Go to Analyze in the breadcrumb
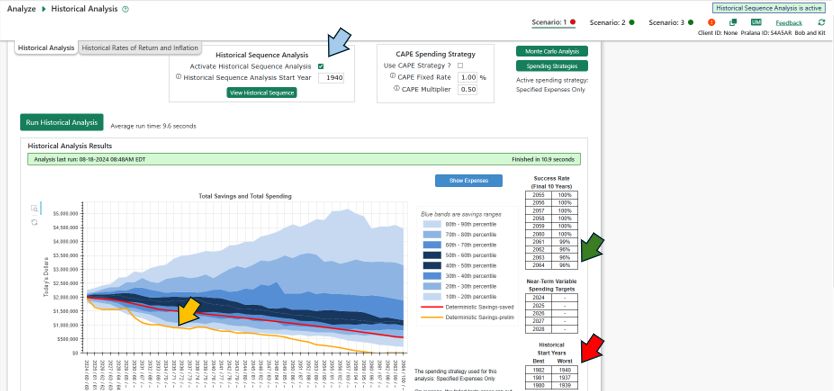834x391 pixels. pos(21,9)
